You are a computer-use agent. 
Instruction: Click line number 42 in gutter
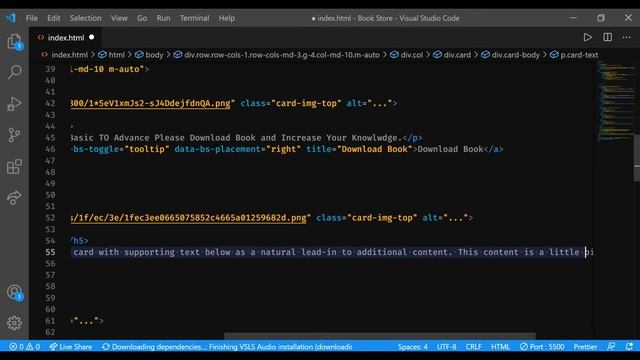click(x=50, y=103)
